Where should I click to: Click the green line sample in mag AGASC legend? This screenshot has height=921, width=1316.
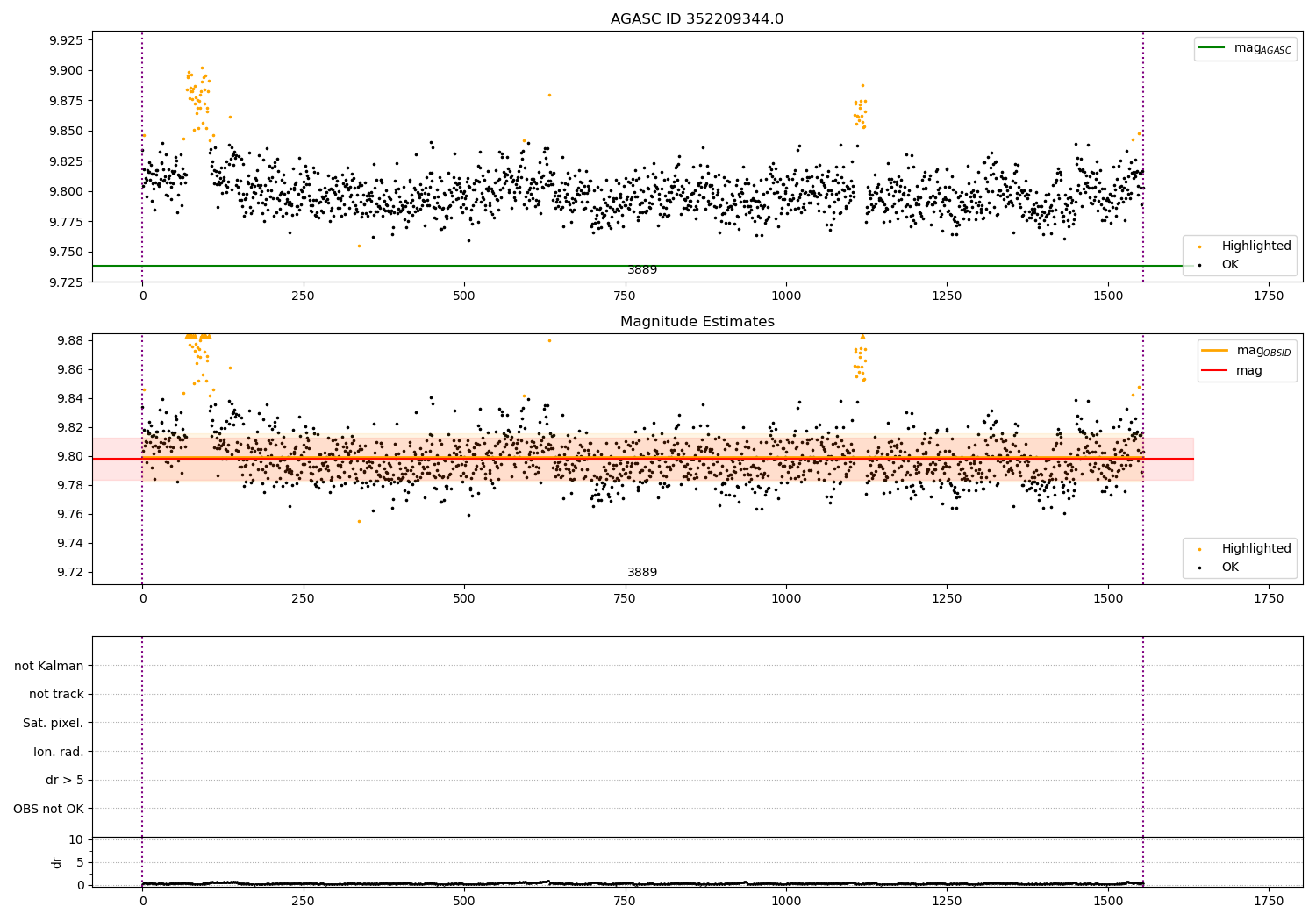tap(1212, 48)
